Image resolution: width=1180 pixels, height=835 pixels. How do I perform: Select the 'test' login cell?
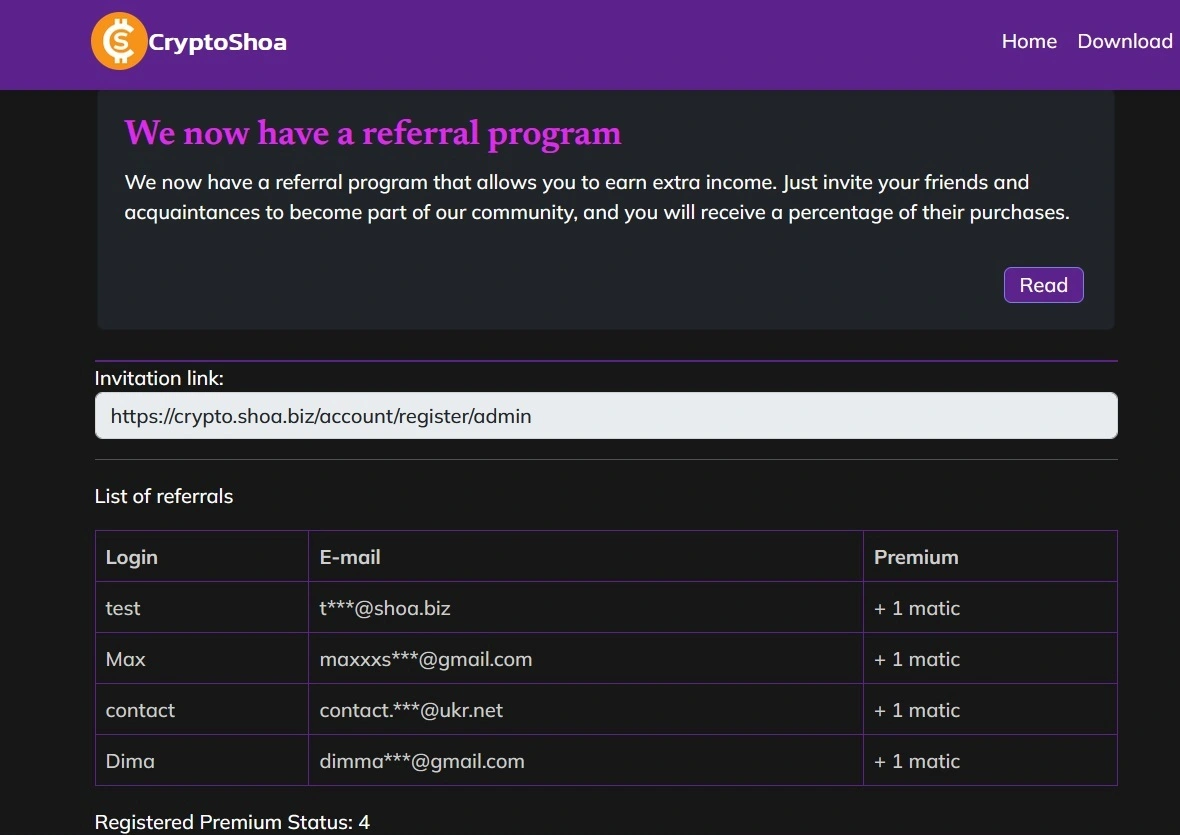coord(202,608)
